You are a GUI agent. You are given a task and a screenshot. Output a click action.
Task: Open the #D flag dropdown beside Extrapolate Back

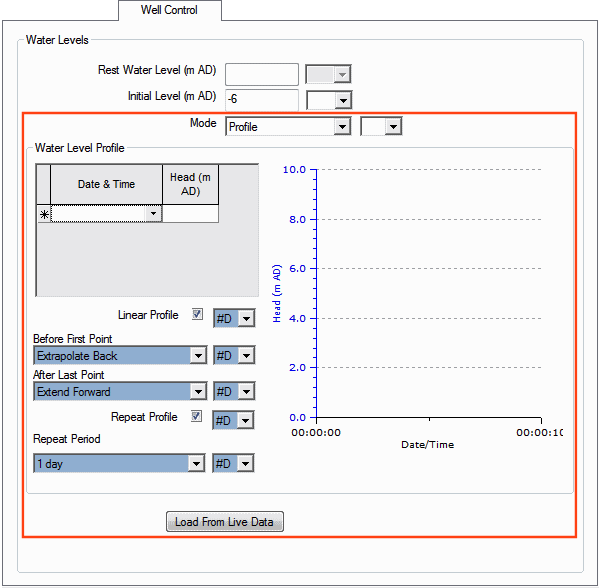click(x=234, y=356)
